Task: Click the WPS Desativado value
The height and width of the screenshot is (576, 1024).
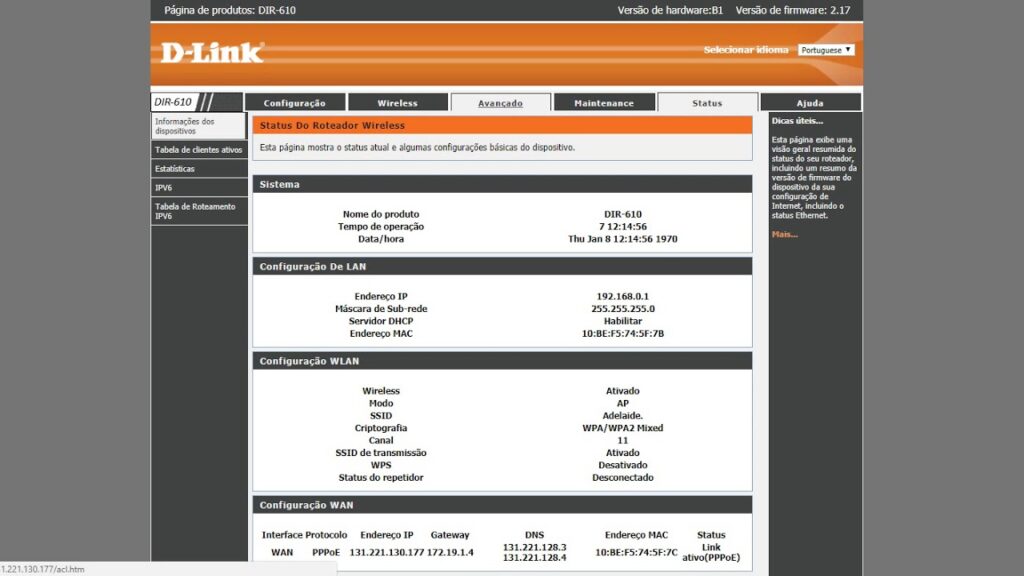Action: click(x=622, y=466)
